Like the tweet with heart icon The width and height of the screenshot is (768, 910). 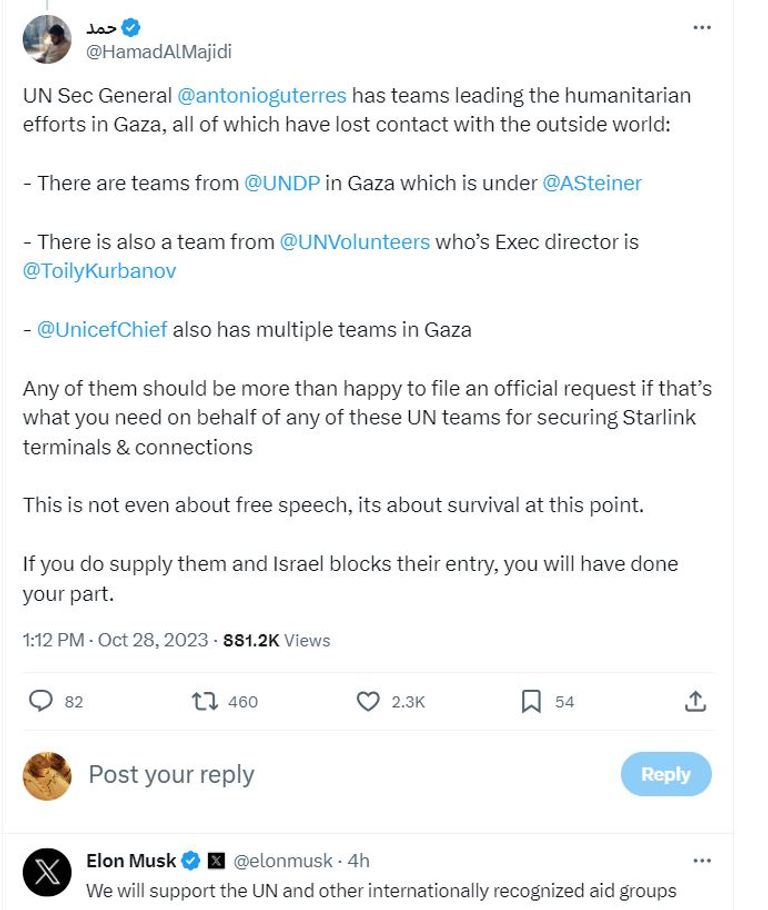368,701
